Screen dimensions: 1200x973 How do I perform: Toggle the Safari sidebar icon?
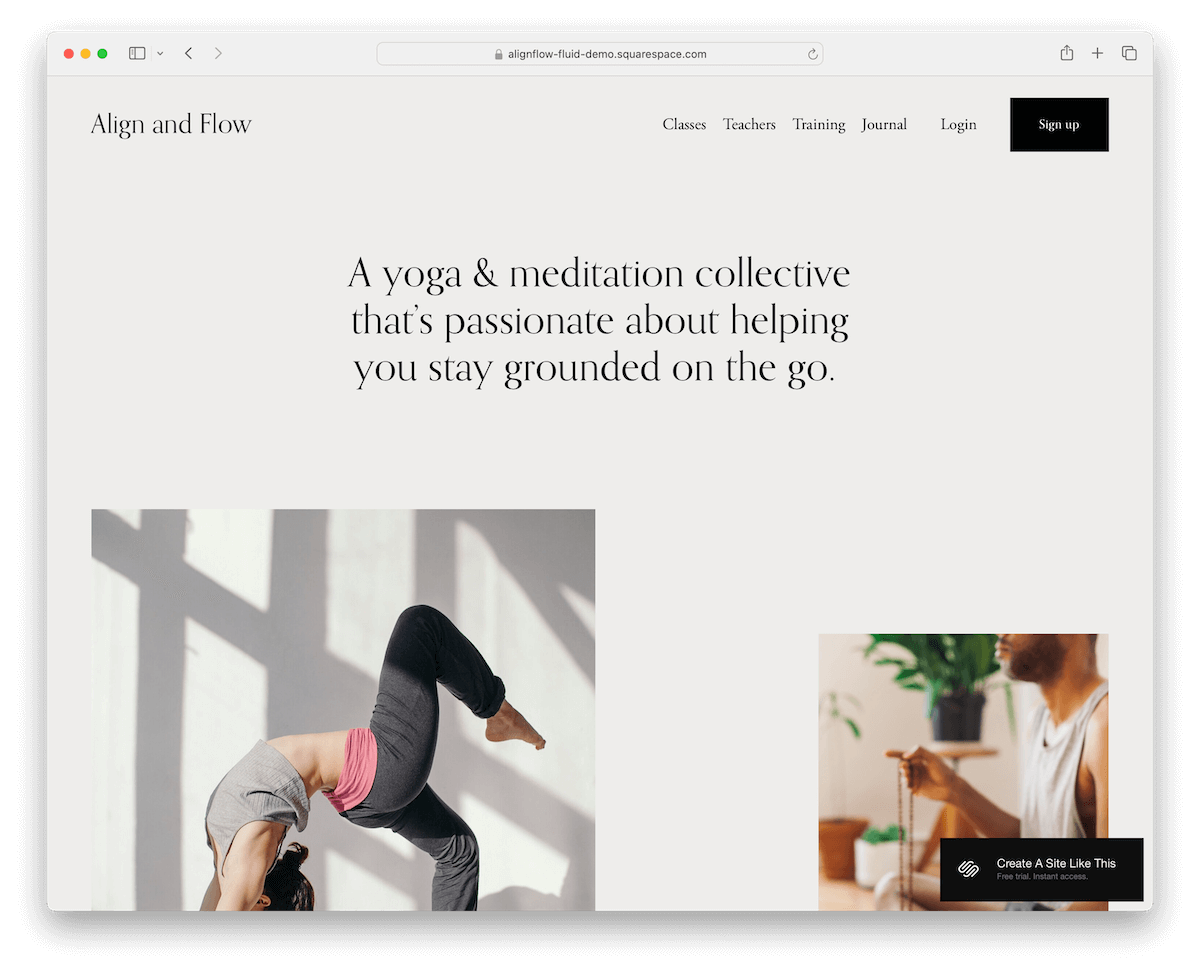137,53
